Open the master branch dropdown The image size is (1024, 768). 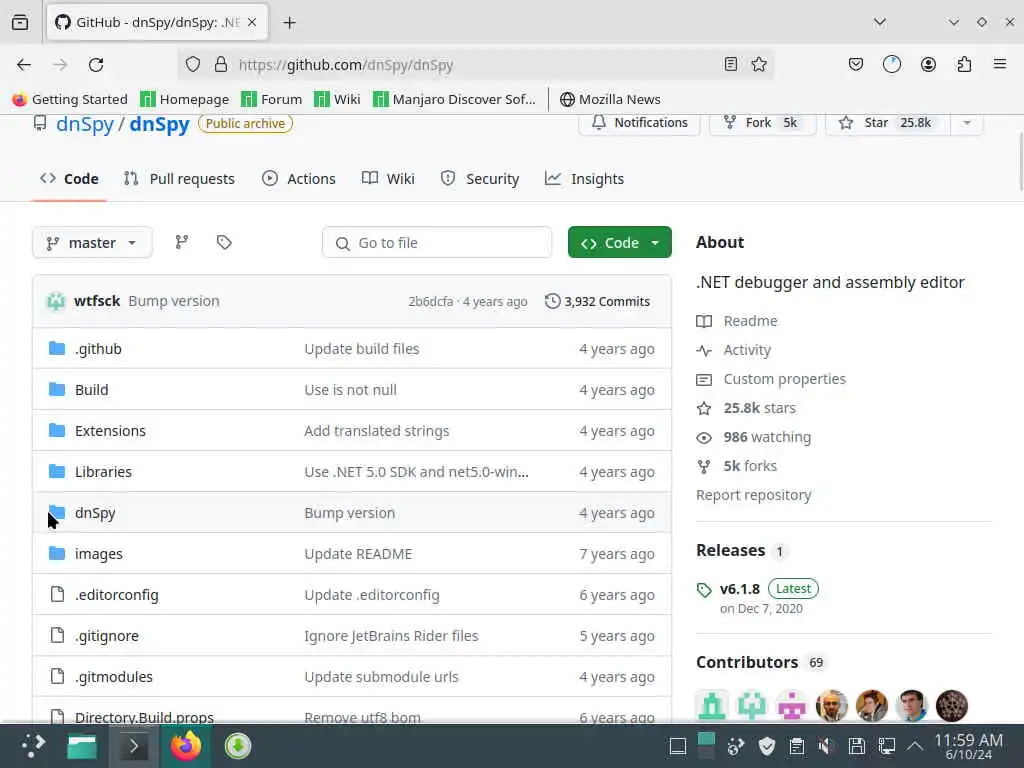click(92, 243)
